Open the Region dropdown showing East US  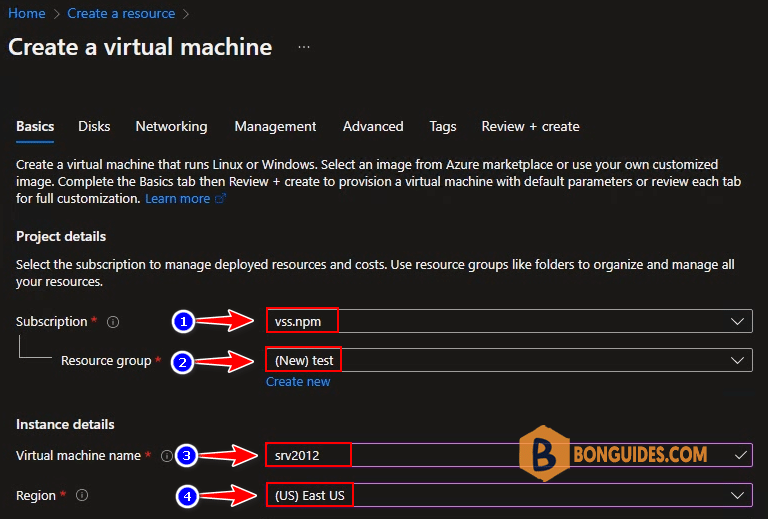(x=509, y=495)
